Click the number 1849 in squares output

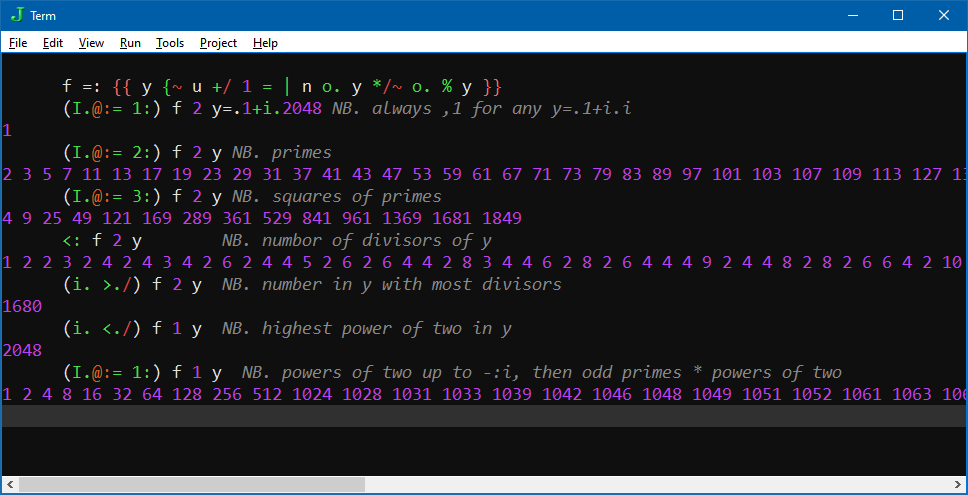502,218
